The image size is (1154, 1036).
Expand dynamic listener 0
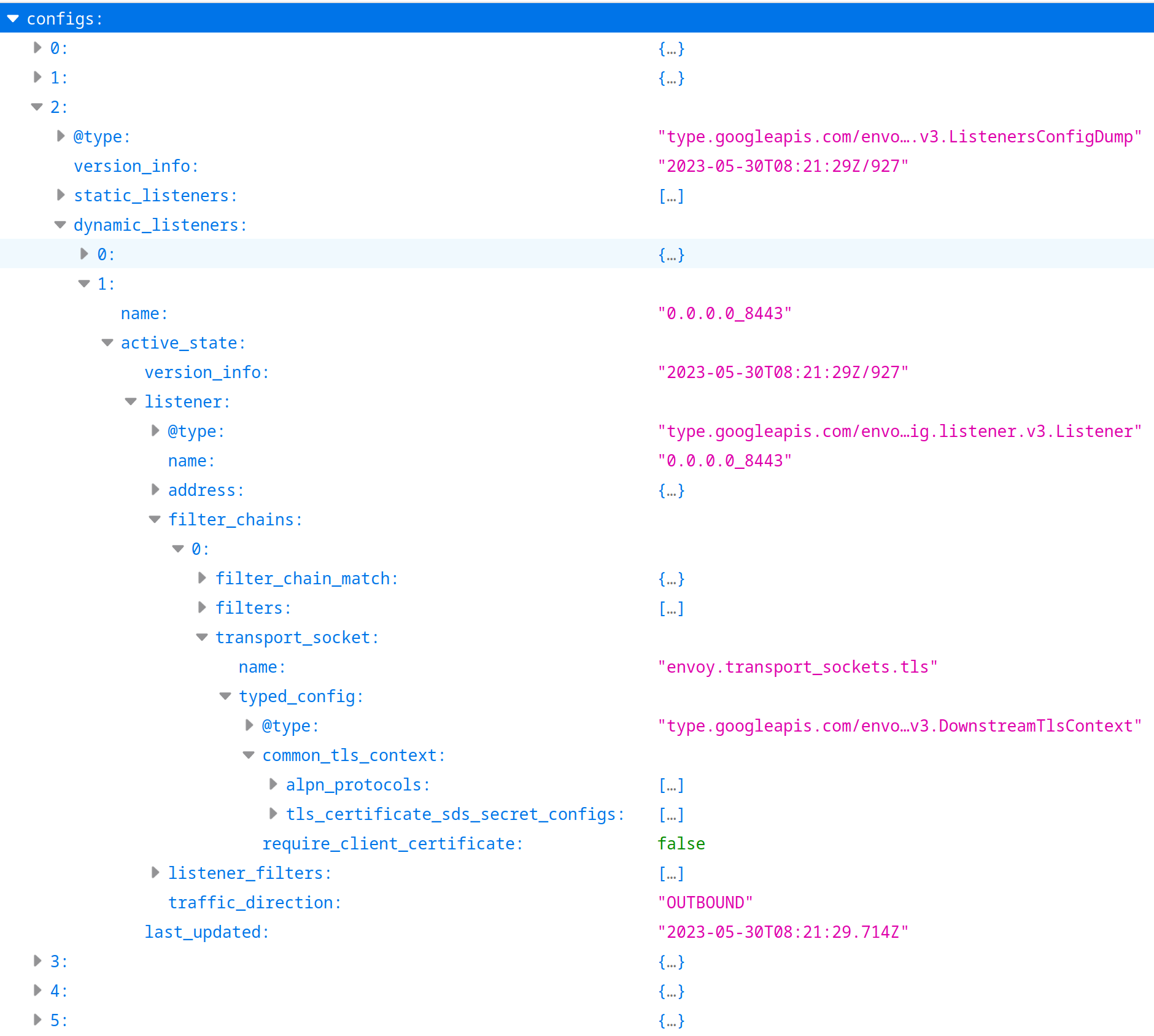click(83, 253)
